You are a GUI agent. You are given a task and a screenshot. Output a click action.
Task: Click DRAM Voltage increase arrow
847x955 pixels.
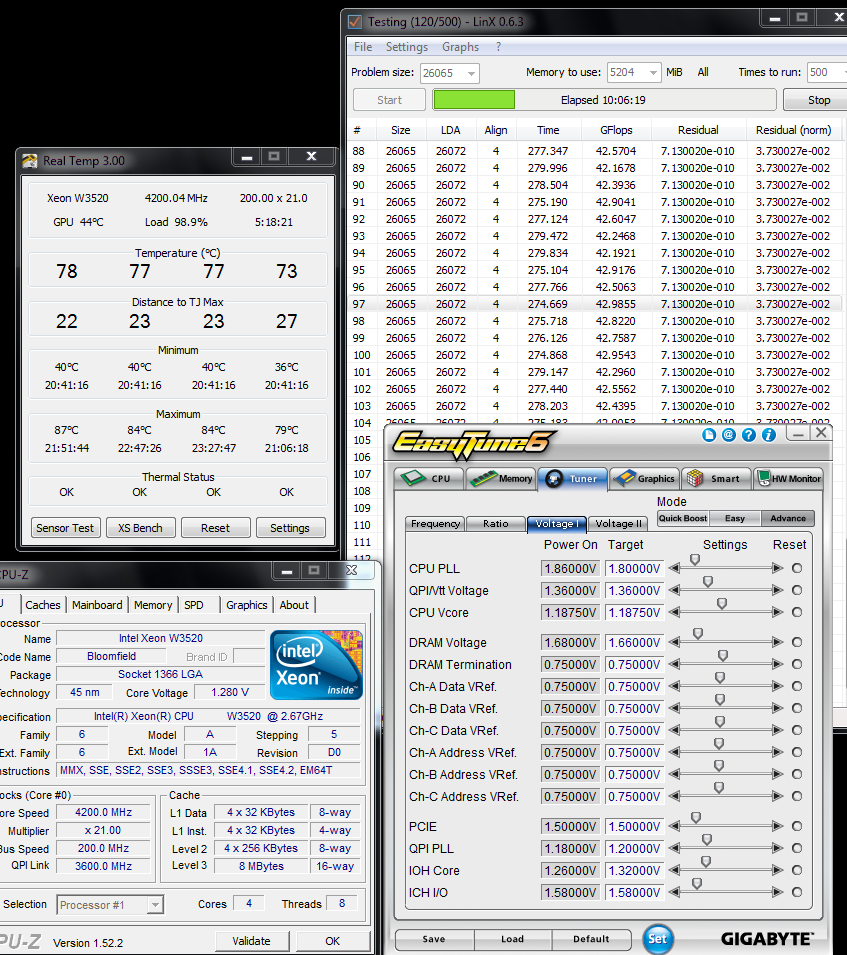pyautogui.click(x=778, y=642)
